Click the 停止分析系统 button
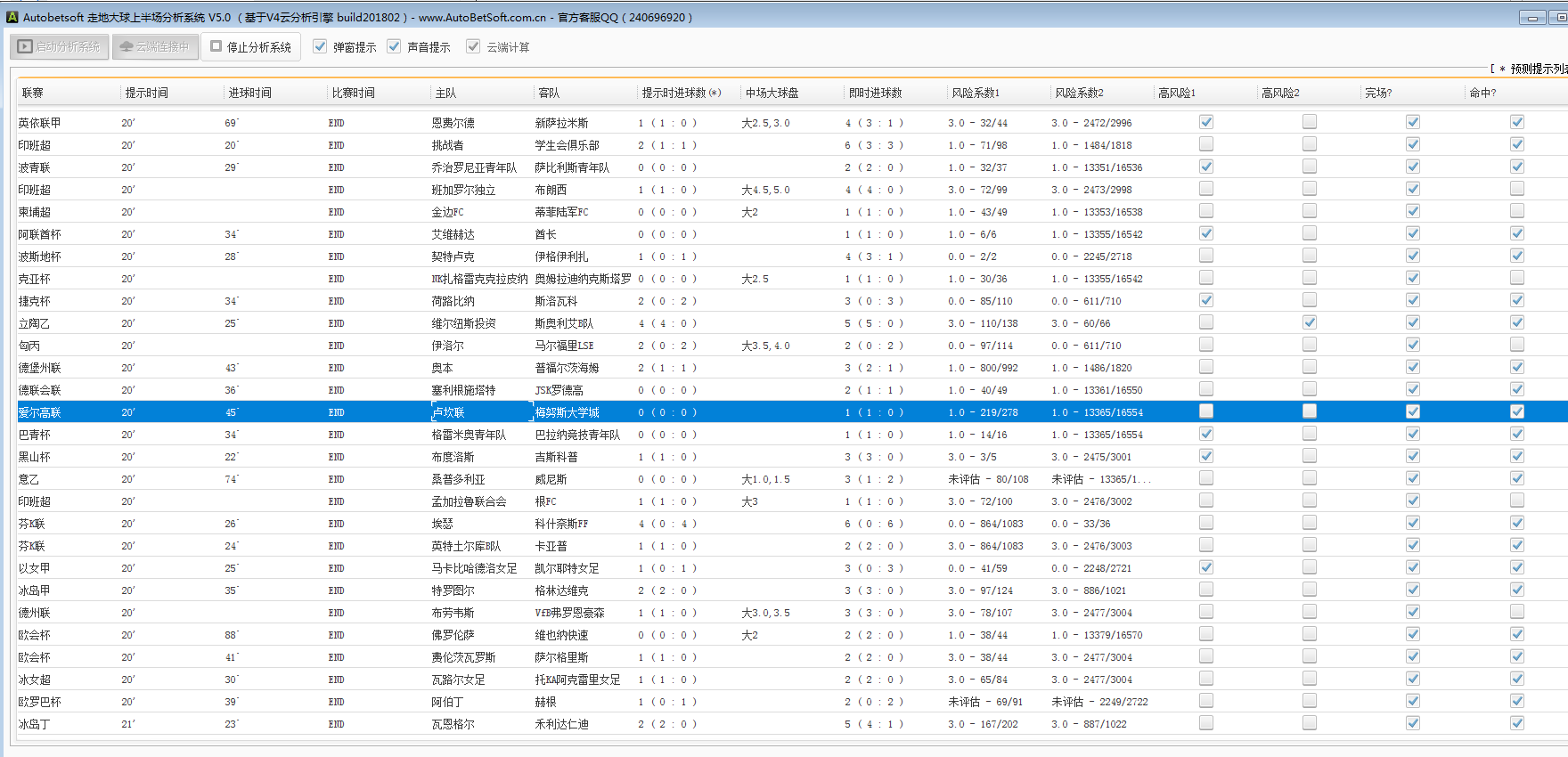The height and width of the screenshot is (757, 1568). [250, 47]
